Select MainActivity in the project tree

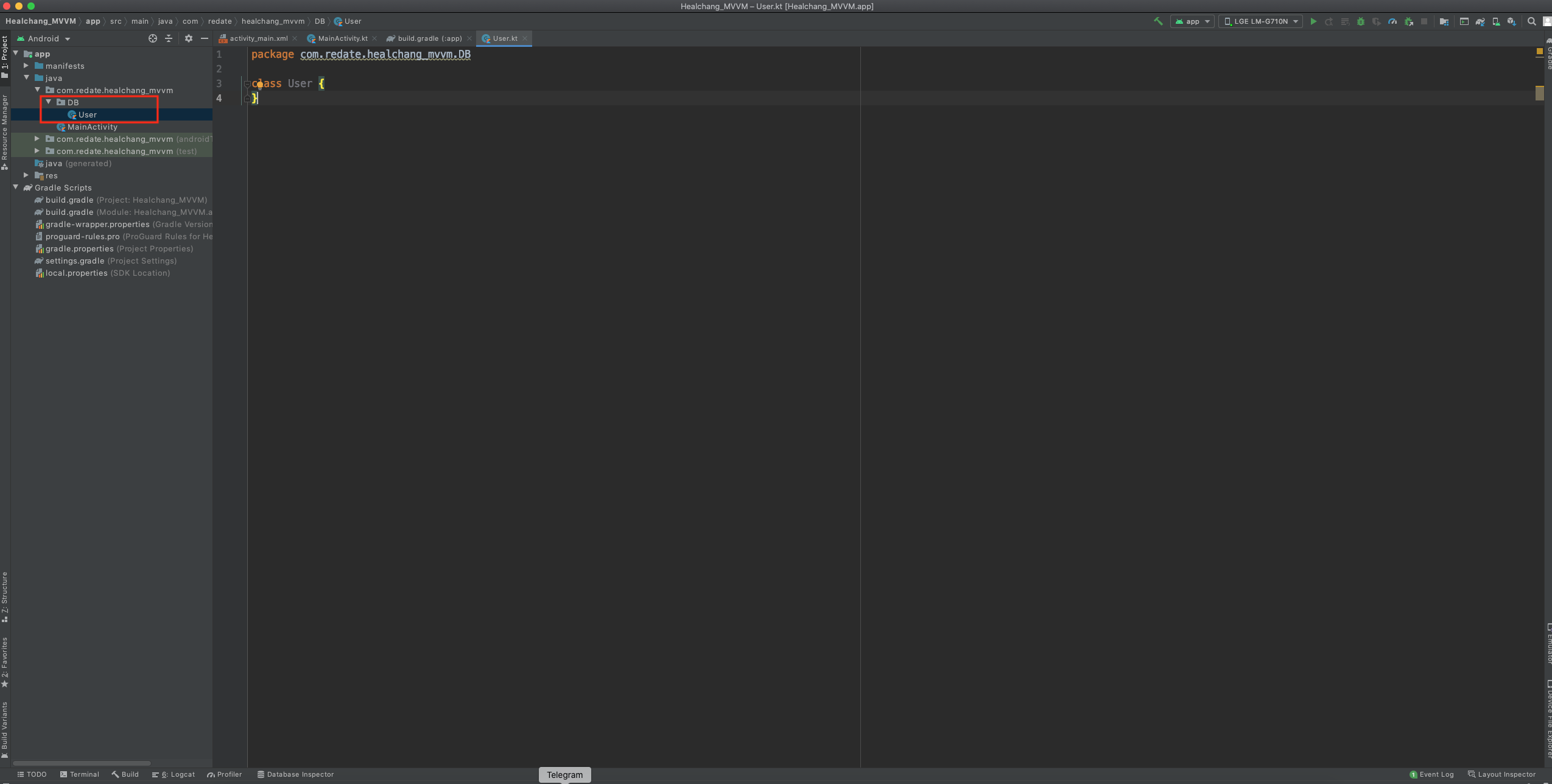point(93,127)
